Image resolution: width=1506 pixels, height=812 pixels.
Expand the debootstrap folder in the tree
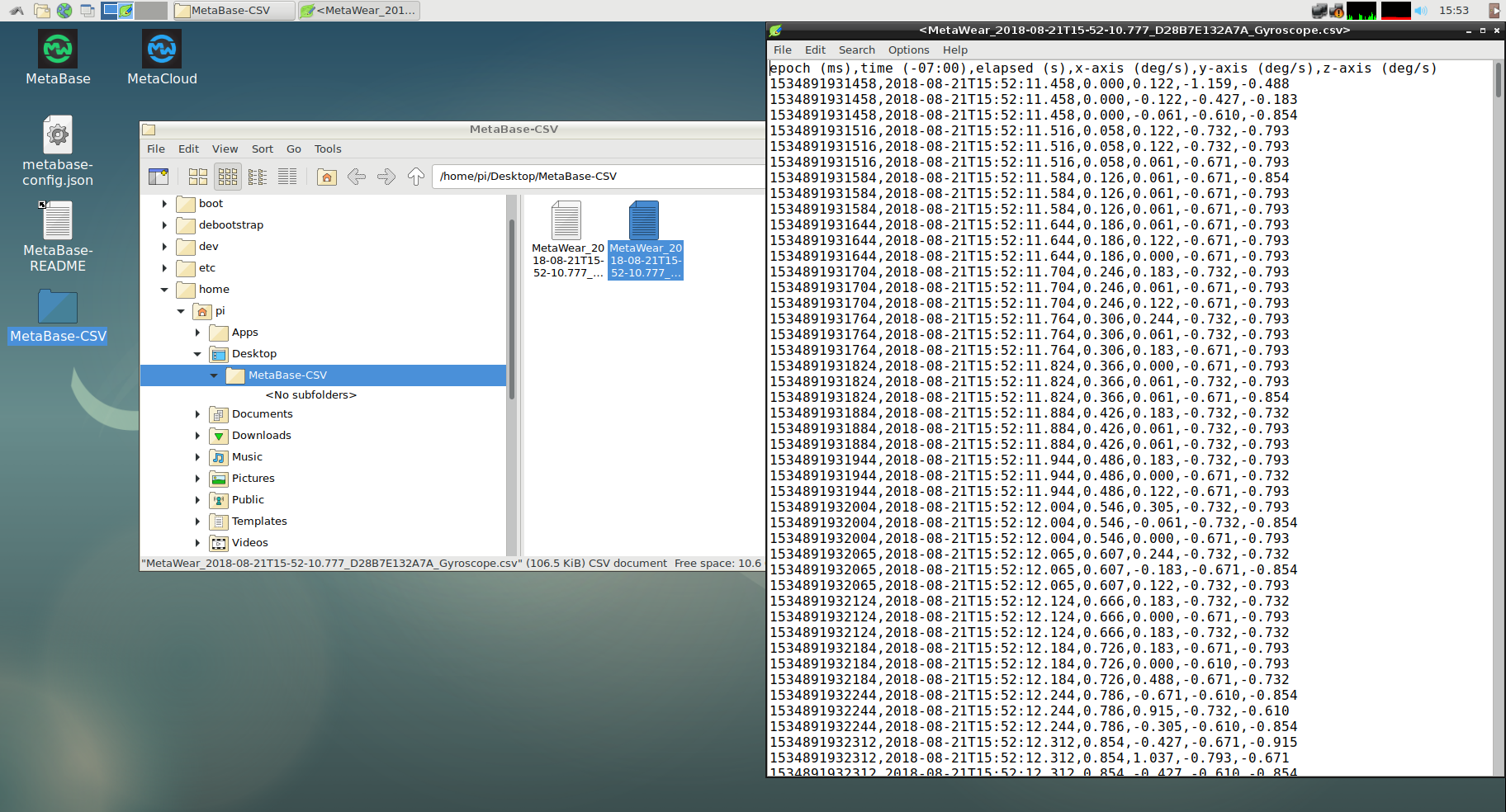click(x=164, y=225)
